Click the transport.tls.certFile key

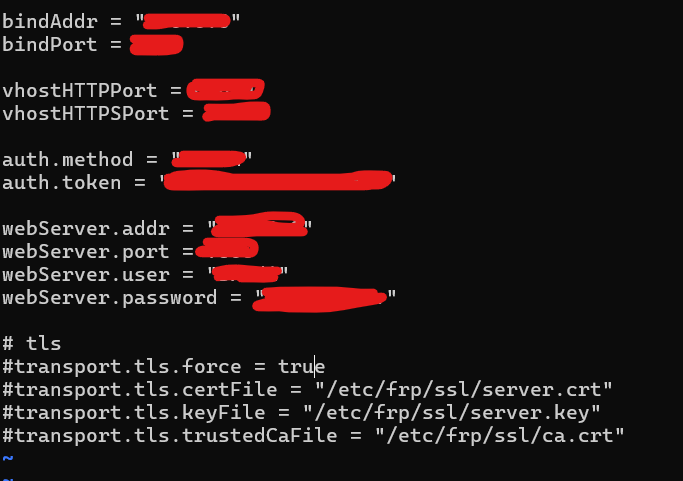[140, 390]
